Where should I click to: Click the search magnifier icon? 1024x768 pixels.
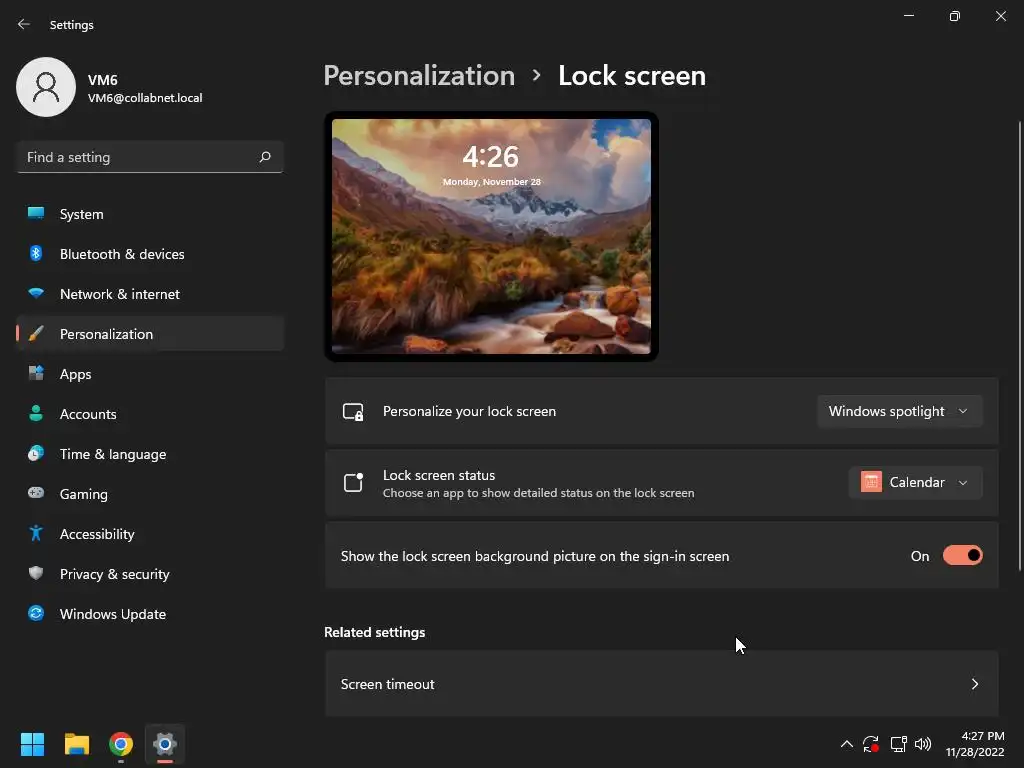point(264,157)
